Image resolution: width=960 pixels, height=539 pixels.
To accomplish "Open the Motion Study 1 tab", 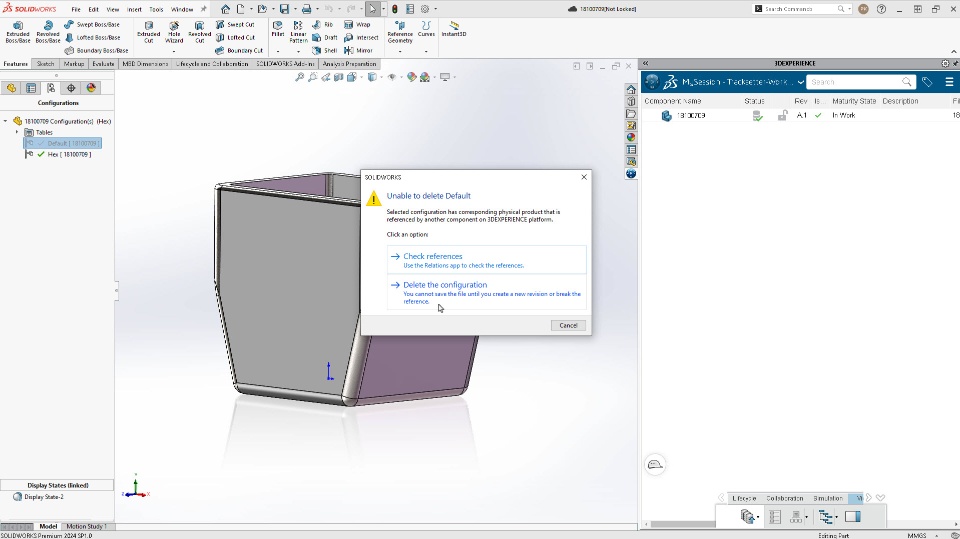I will 86,526.
